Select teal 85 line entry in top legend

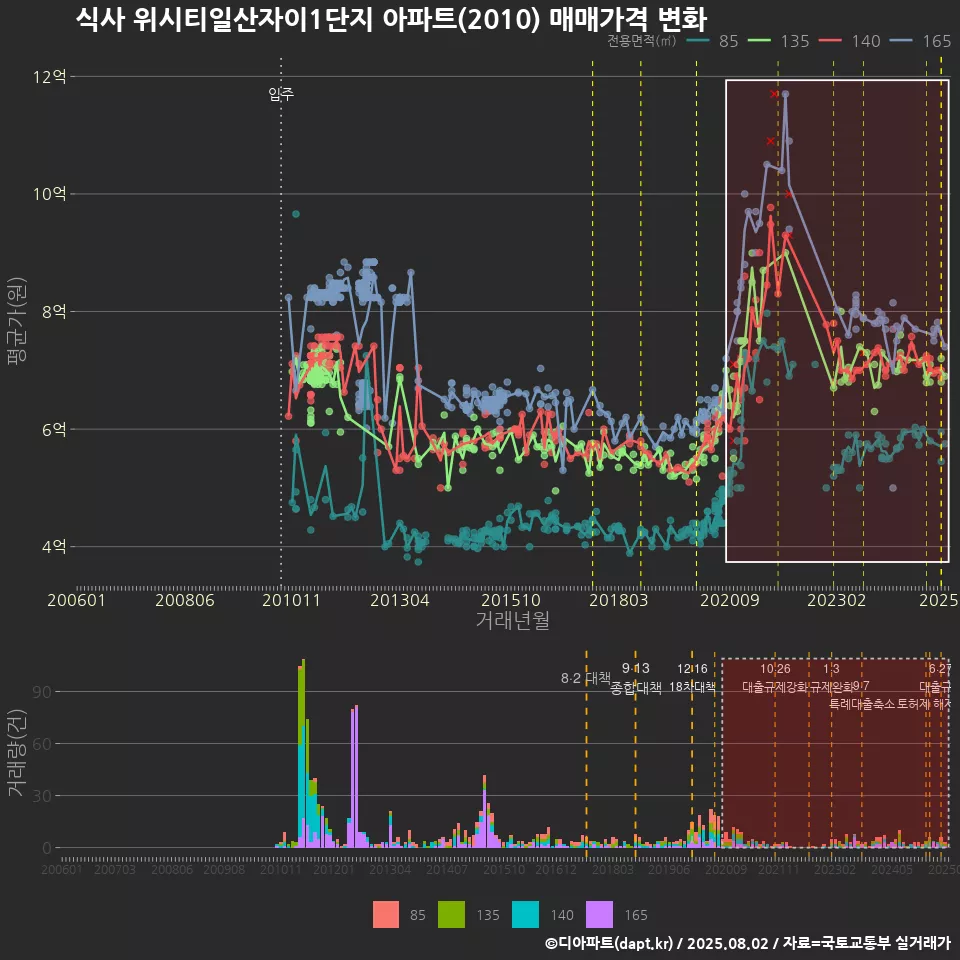(x=713, y=41)
